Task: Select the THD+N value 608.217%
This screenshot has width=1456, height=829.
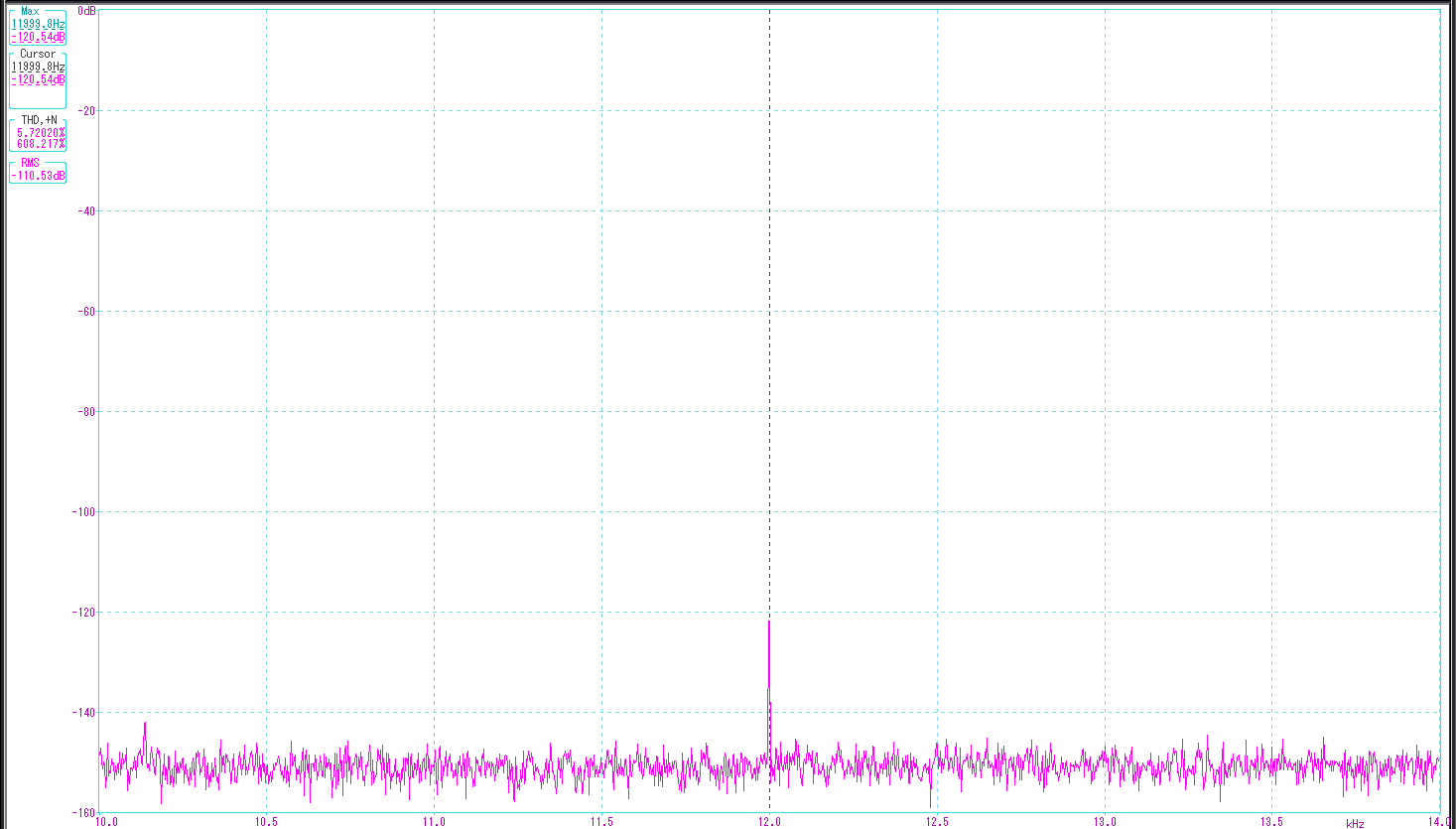Action: click(41, 144)
